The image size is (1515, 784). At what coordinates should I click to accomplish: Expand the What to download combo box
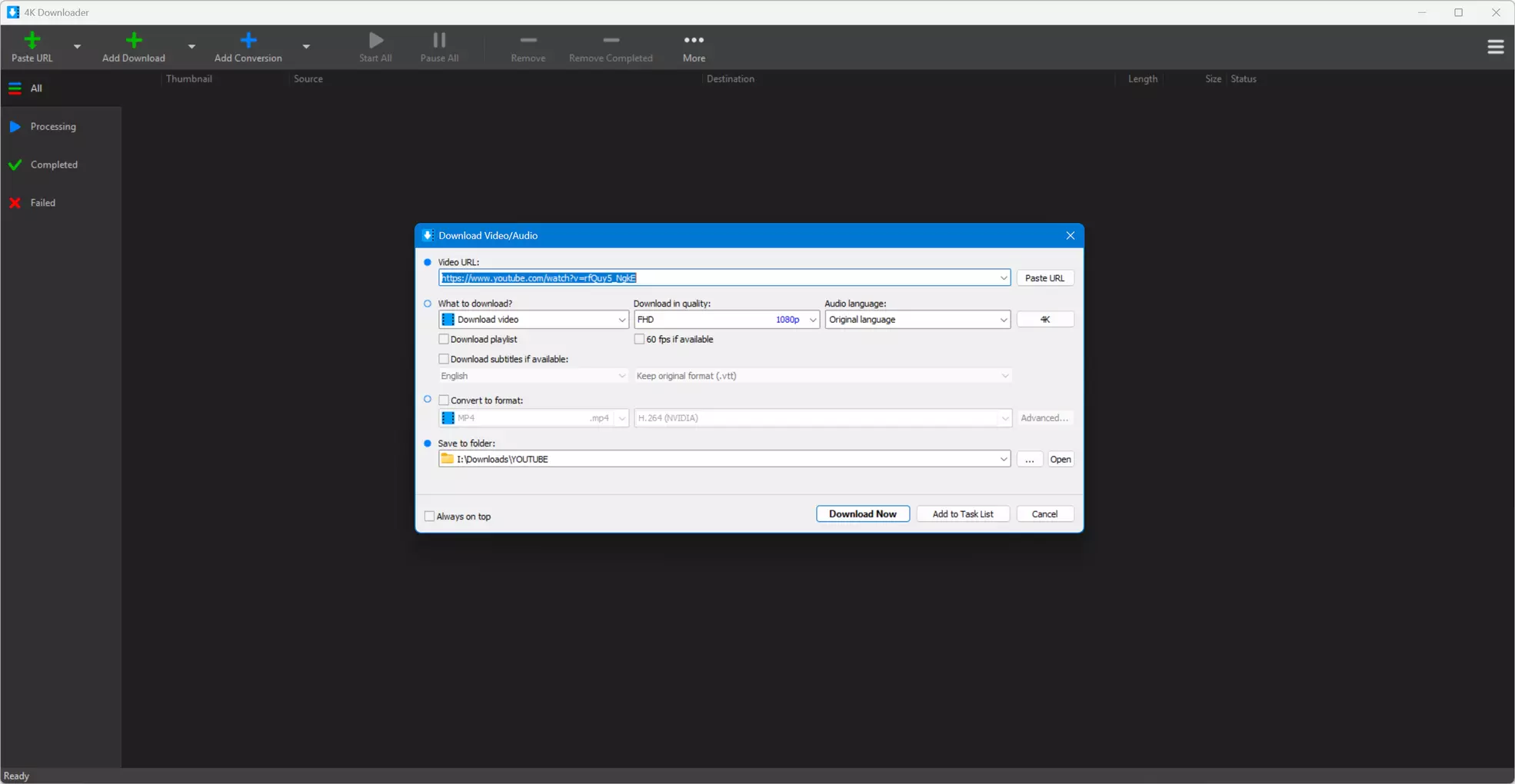pyautogui.click(x=534, y=319)
